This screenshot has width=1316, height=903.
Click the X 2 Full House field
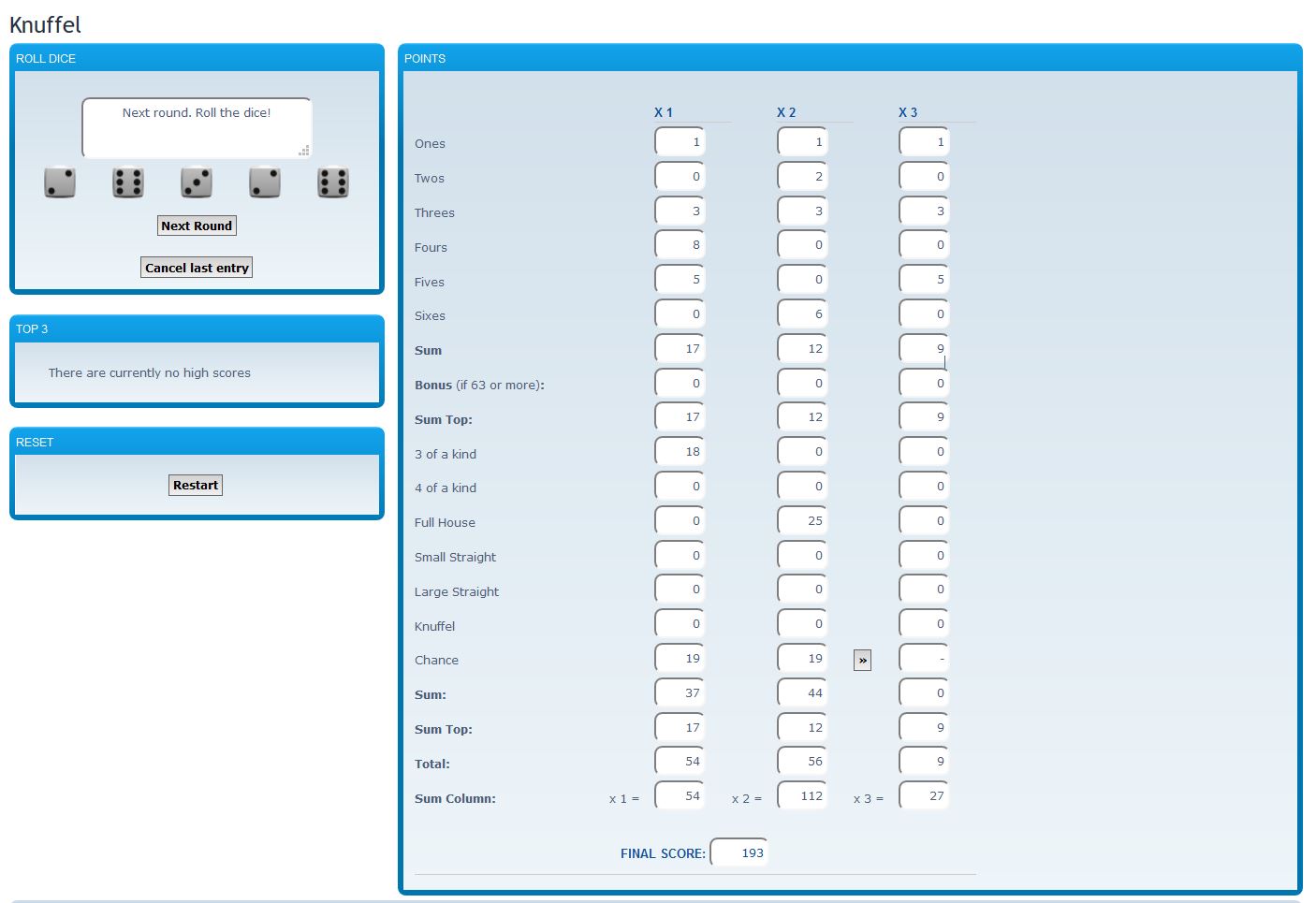802,521
